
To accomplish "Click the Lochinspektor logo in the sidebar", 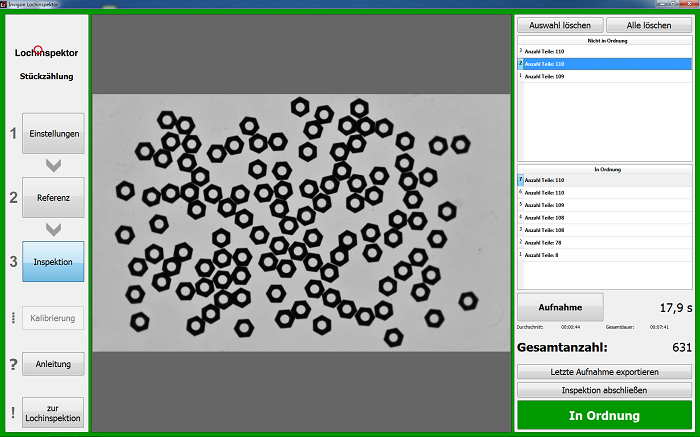I will tap(47, 52).
